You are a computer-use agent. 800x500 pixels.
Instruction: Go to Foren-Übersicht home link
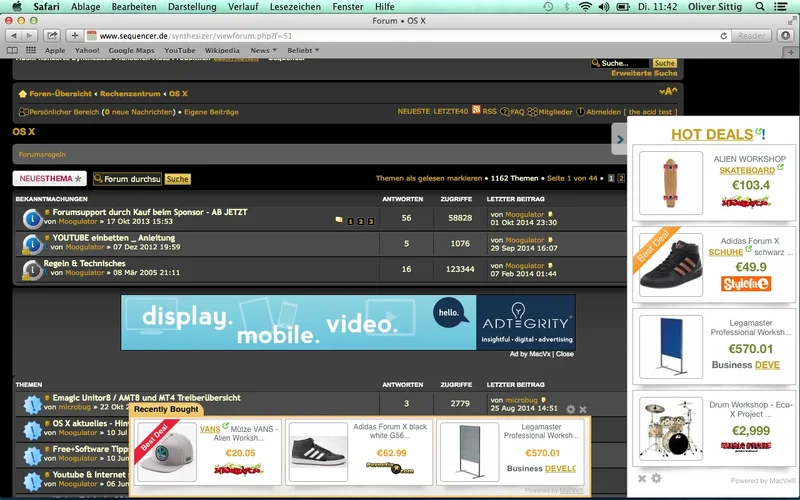(60, 93)
